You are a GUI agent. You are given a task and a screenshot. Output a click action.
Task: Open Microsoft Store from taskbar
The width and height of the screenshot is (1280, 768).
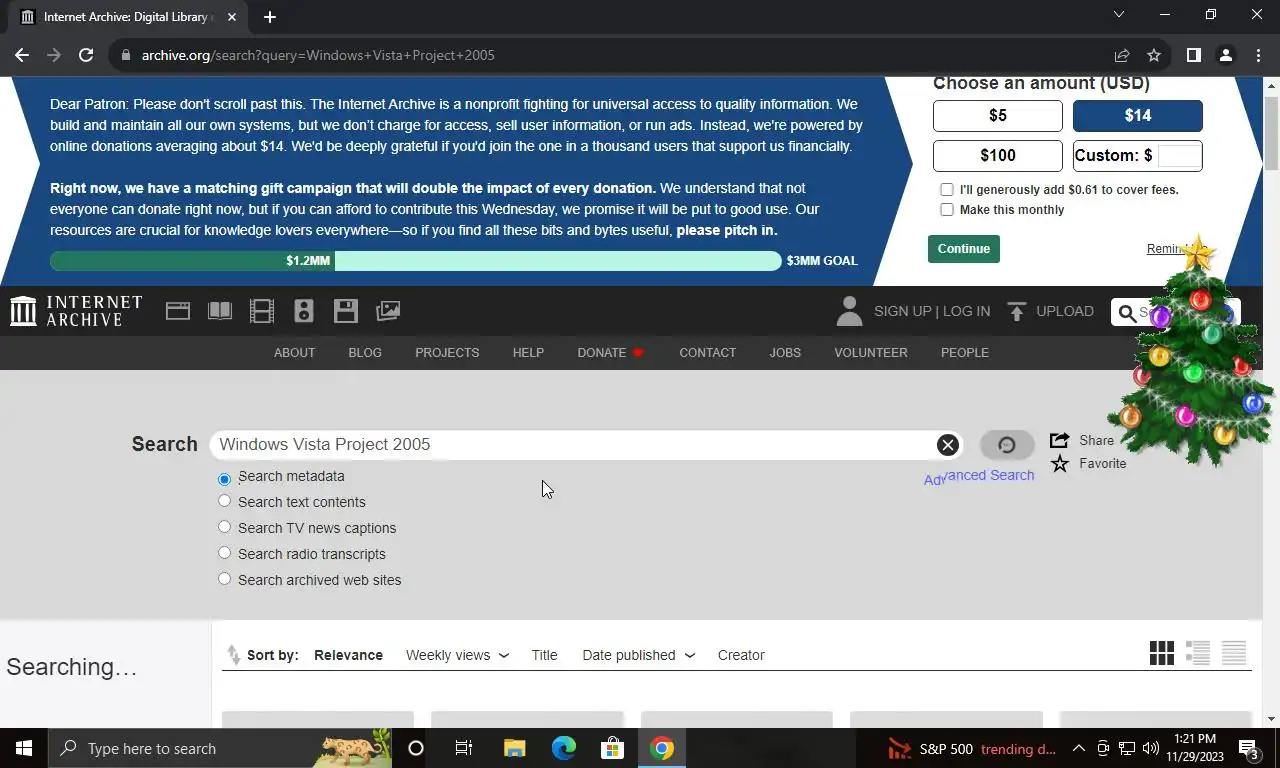pyautogui.click(x=612, y=748)
